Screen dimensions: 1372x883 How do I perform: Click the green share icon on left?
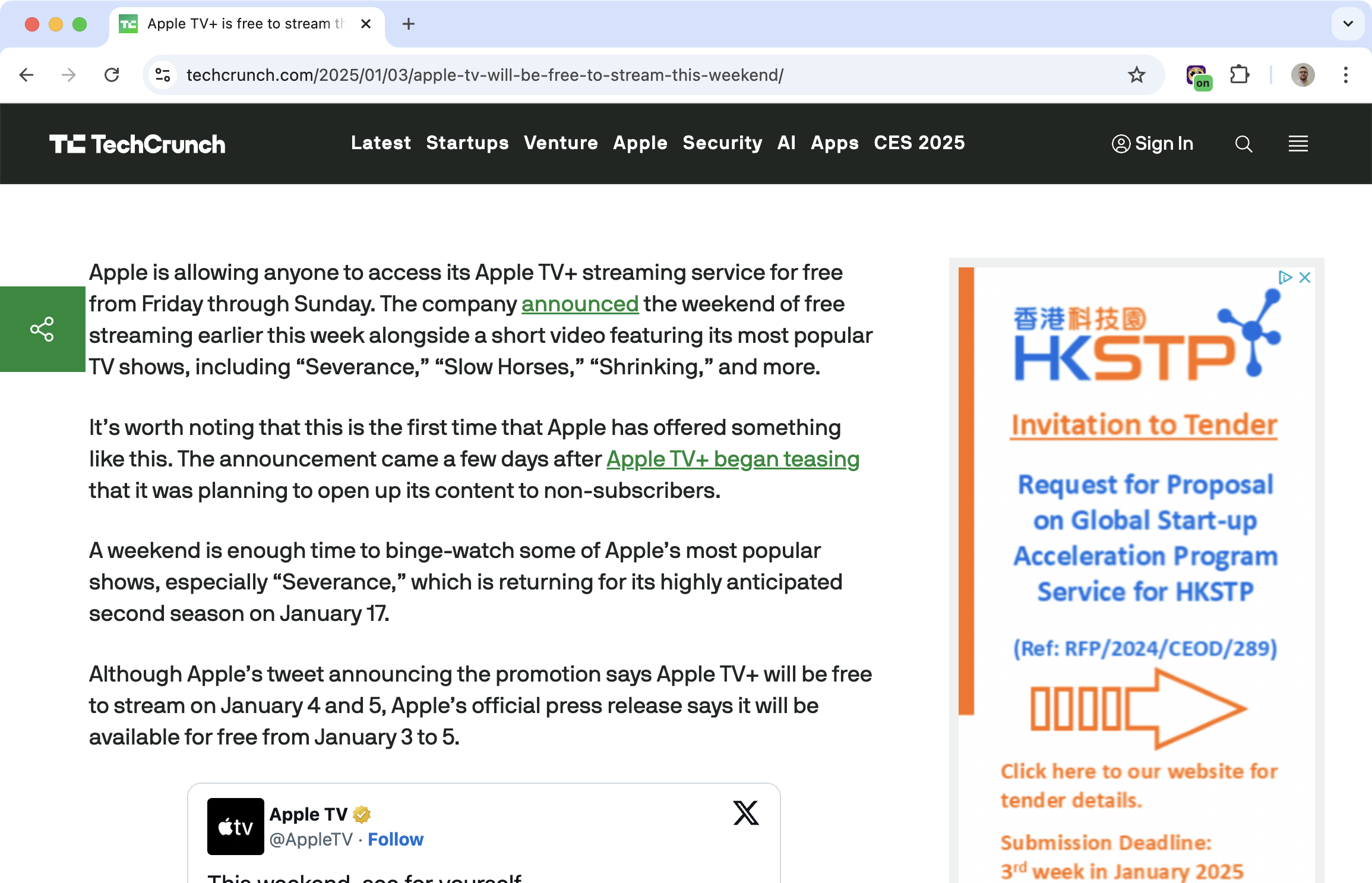pyautogui.click(x=42, y=329)
